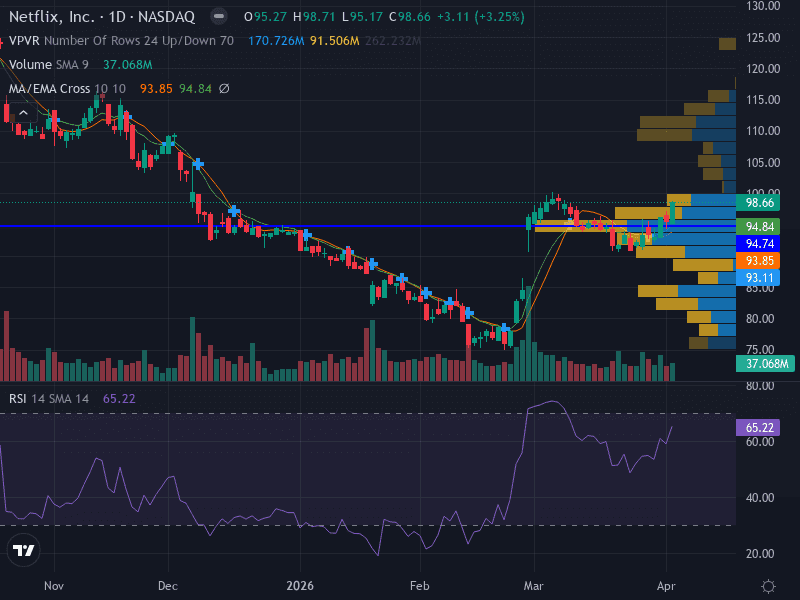Viewport: 800px width, 600px height.
Task: Click the 170.726M VPVR up volume value
Action: [x=276, y=41]
